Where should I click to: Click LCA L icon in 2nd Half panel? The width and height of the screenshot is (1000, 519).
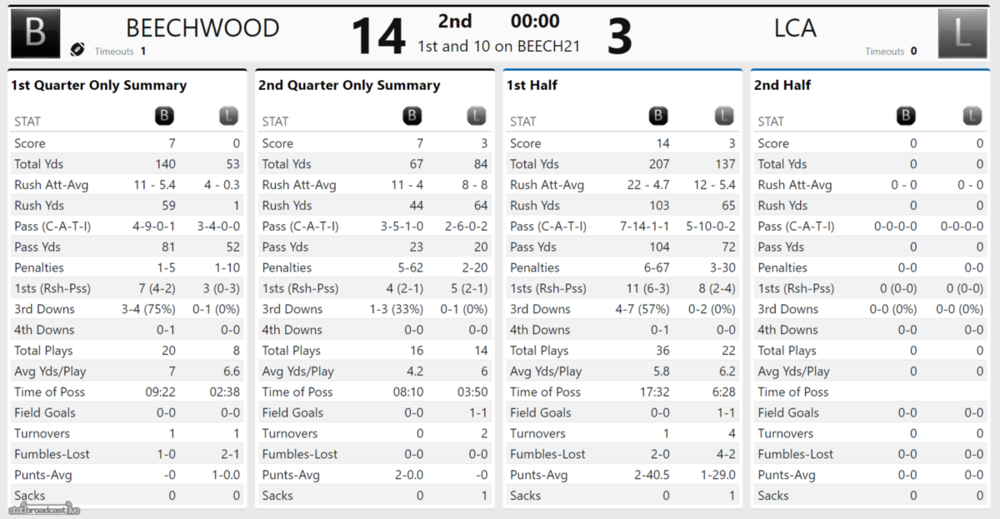972,116
